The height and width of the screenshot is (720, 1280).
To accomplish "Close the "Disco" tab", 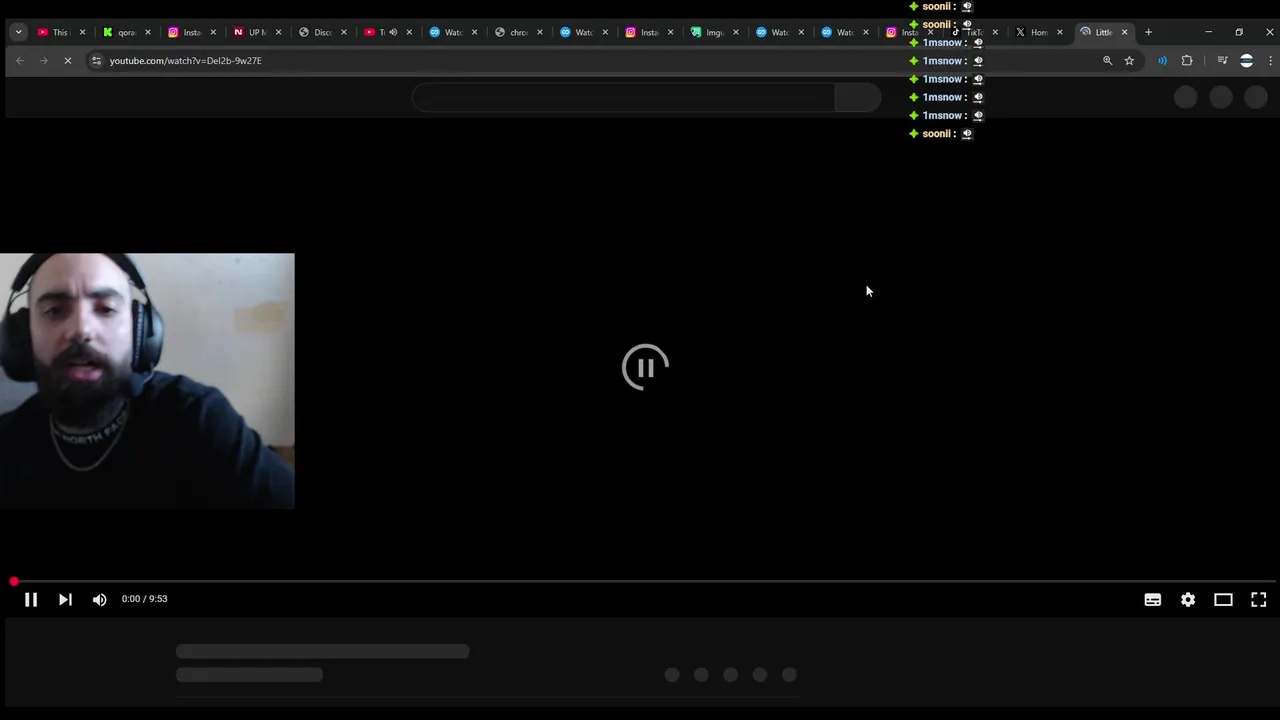I will click(343, 32).
